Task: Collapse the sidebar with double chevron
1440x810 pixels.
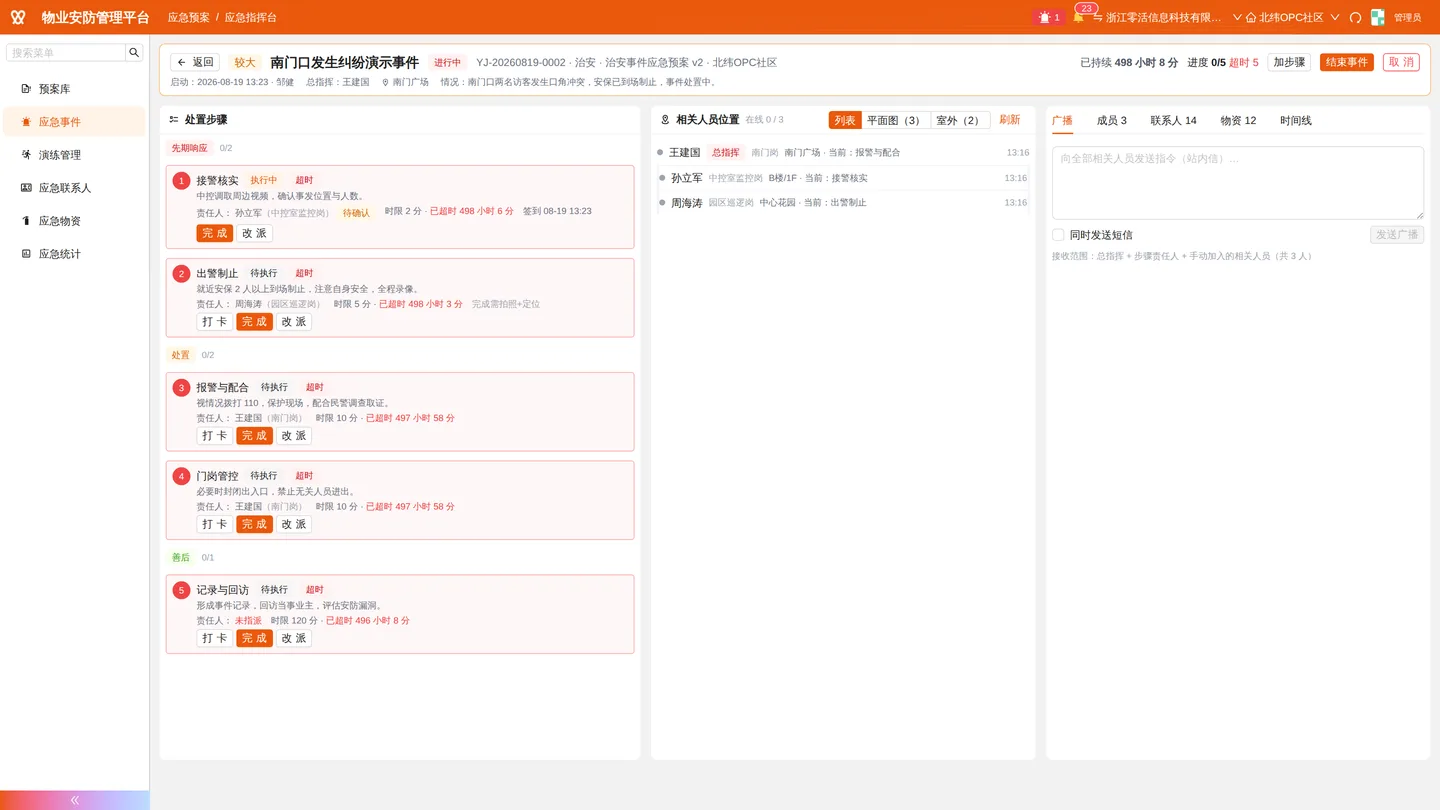Action: tap(74, 800)
